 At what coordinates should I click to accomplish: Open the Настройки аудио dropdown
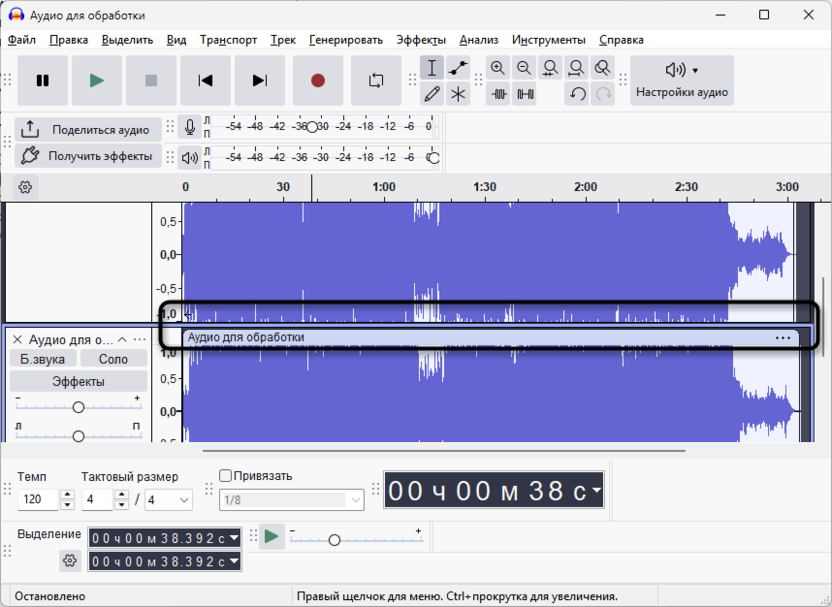(x=682, y=81)
